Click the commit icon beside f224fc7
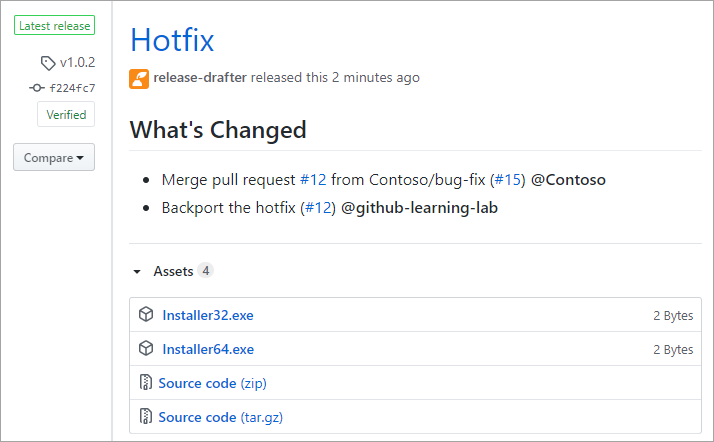The width and height of the screenshot is (714, 442). (37, 88)
